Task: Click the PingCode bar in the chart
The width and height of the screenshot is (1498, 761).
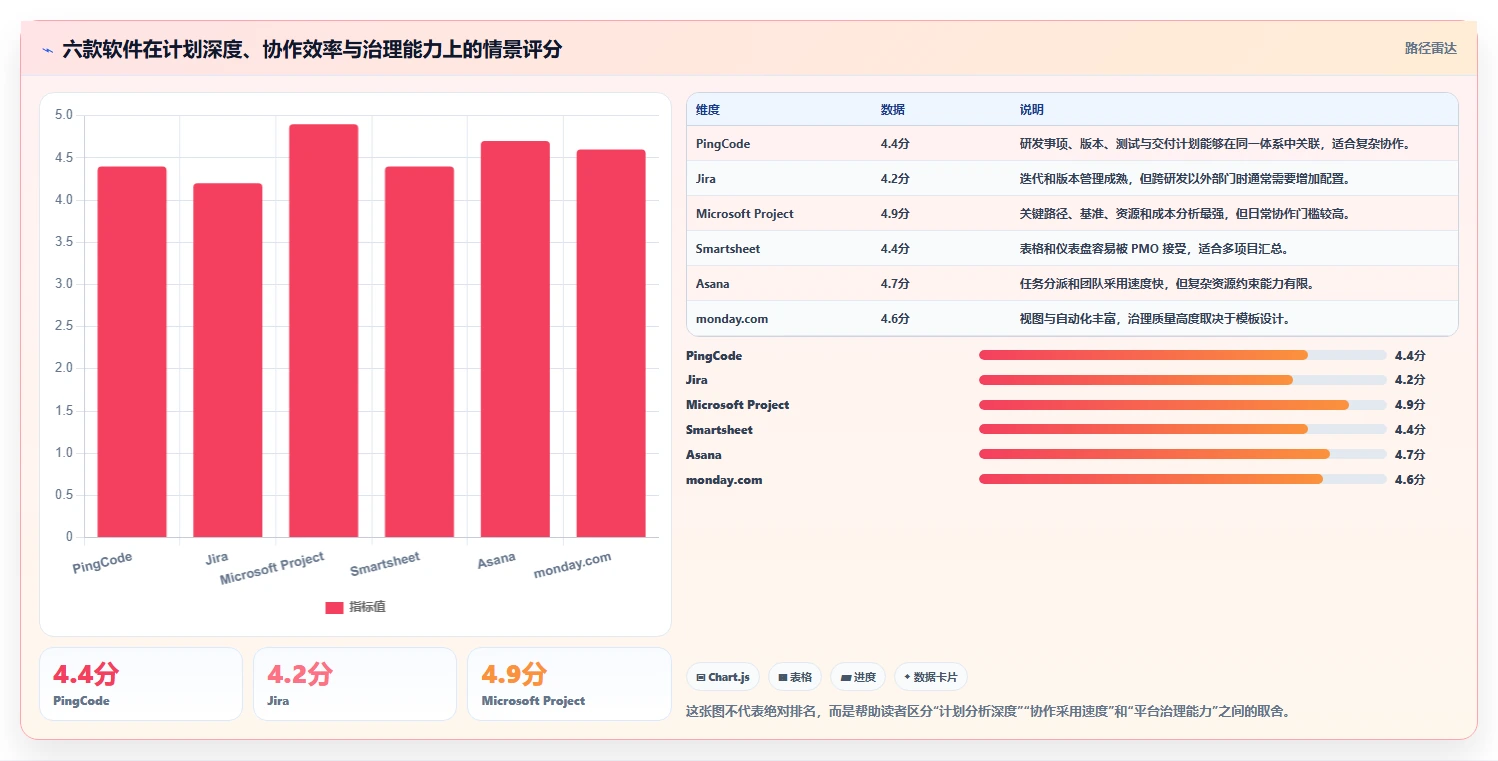Action: (132, 352)
